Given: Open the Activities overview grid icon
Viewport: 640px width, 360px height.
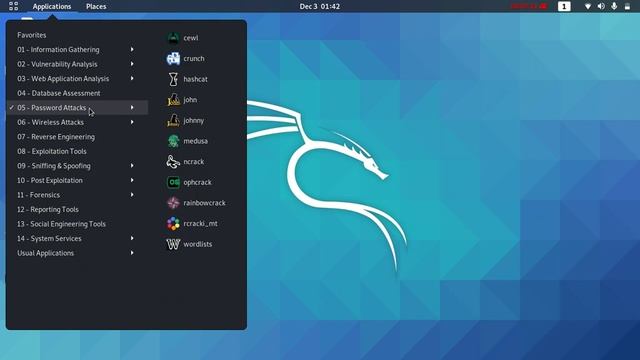Looking at the screenshot, I should click(13, 6).
